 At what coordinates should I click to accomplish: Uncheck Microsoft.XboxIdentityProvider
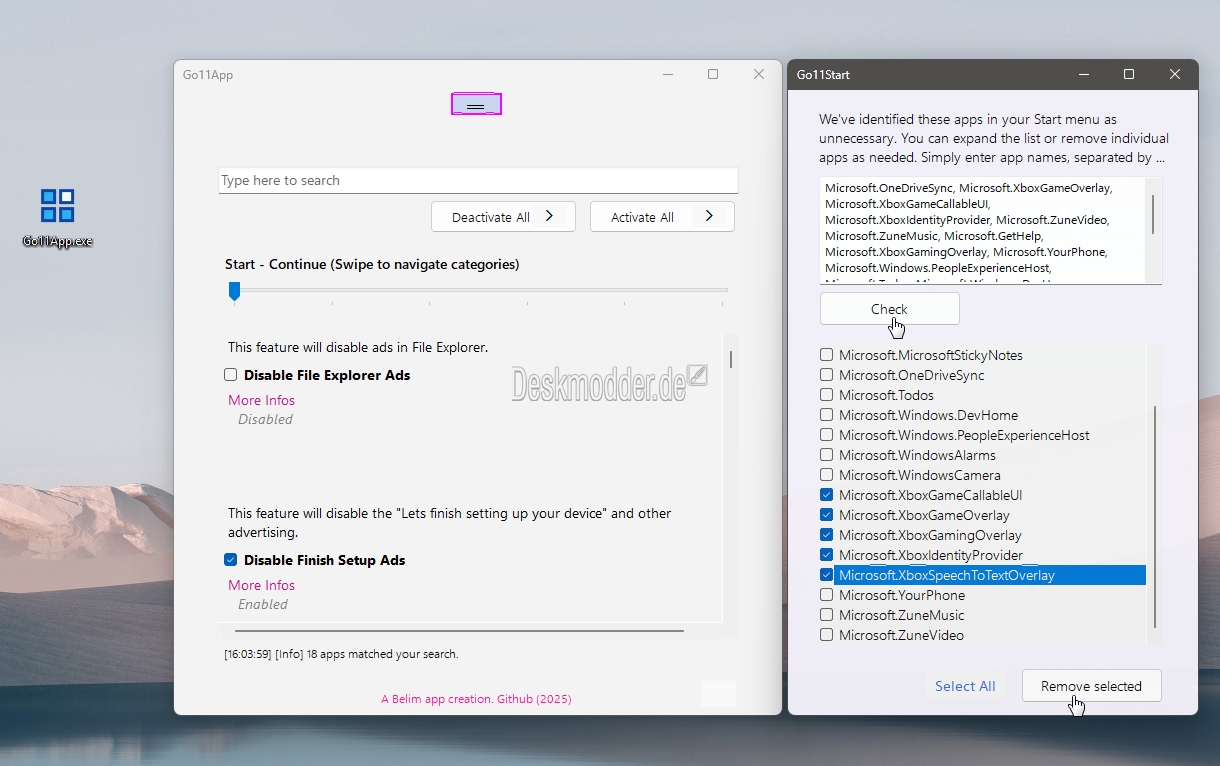click(826, 555)
